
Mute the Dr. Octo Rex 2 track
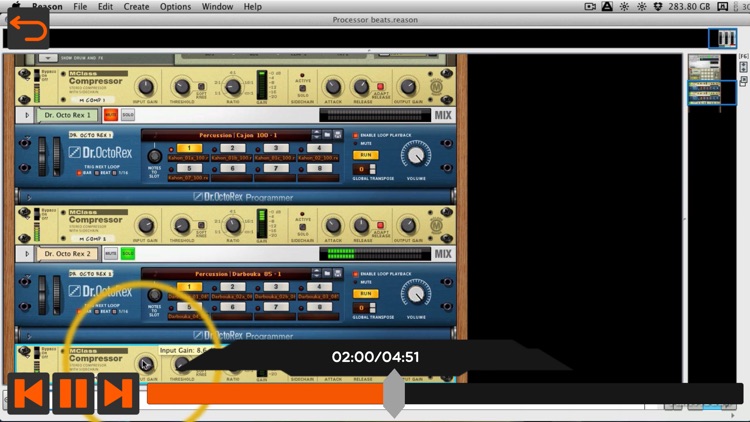tap(111, 254)
